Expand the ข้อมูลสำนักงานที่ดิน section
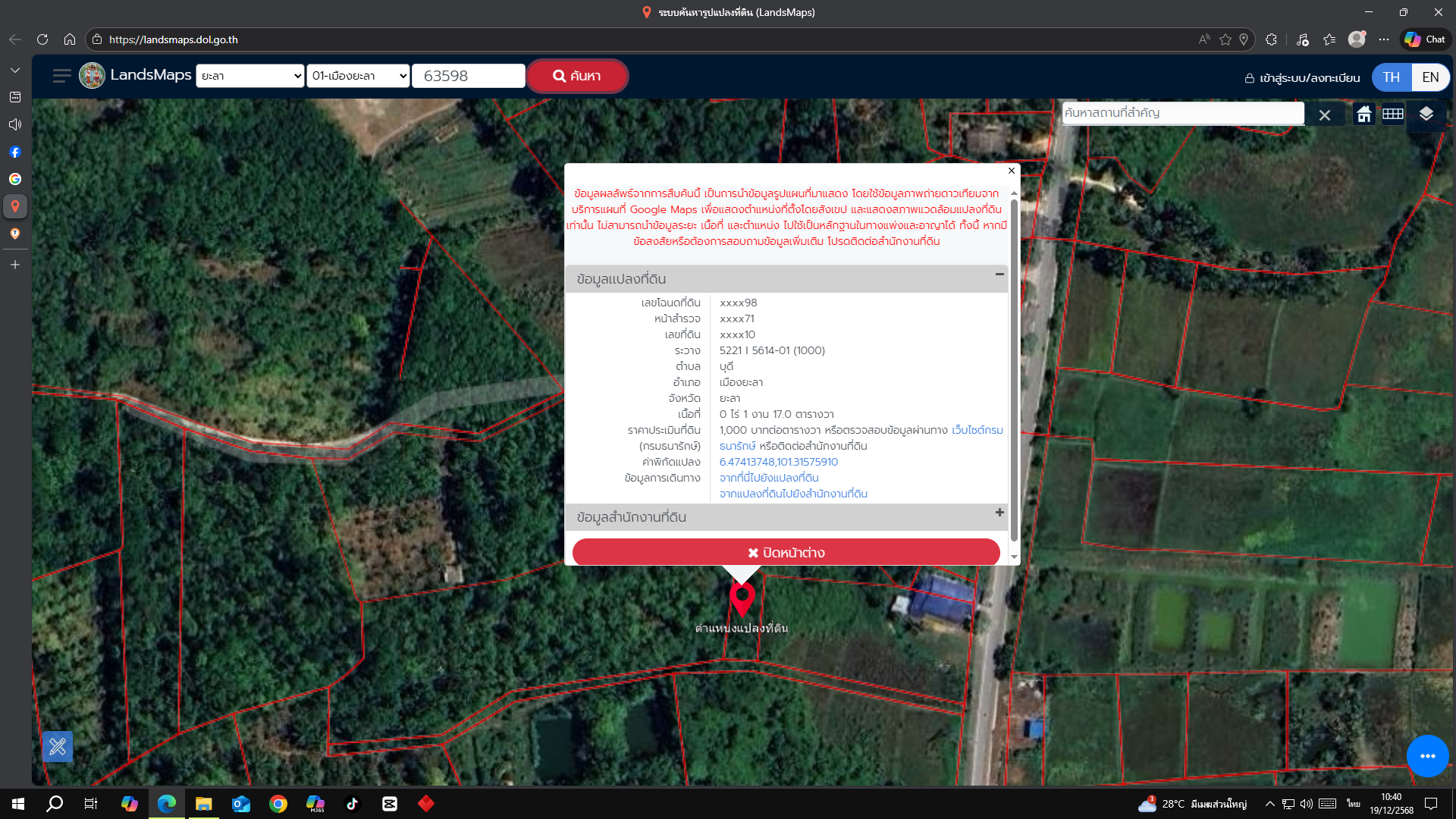 [x=999, y=513]
